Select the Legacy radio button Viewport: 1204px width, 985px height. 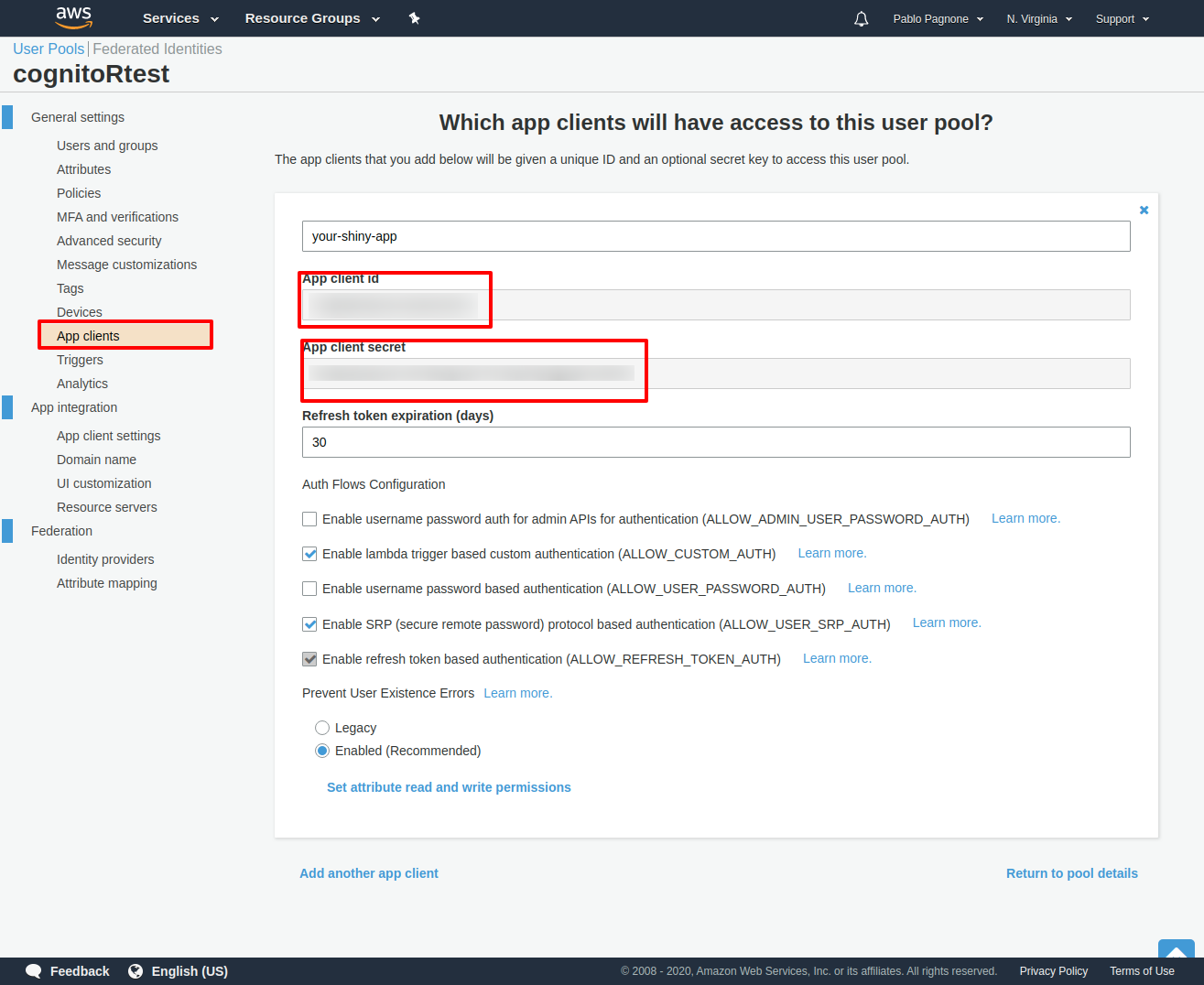coord(322,728)
